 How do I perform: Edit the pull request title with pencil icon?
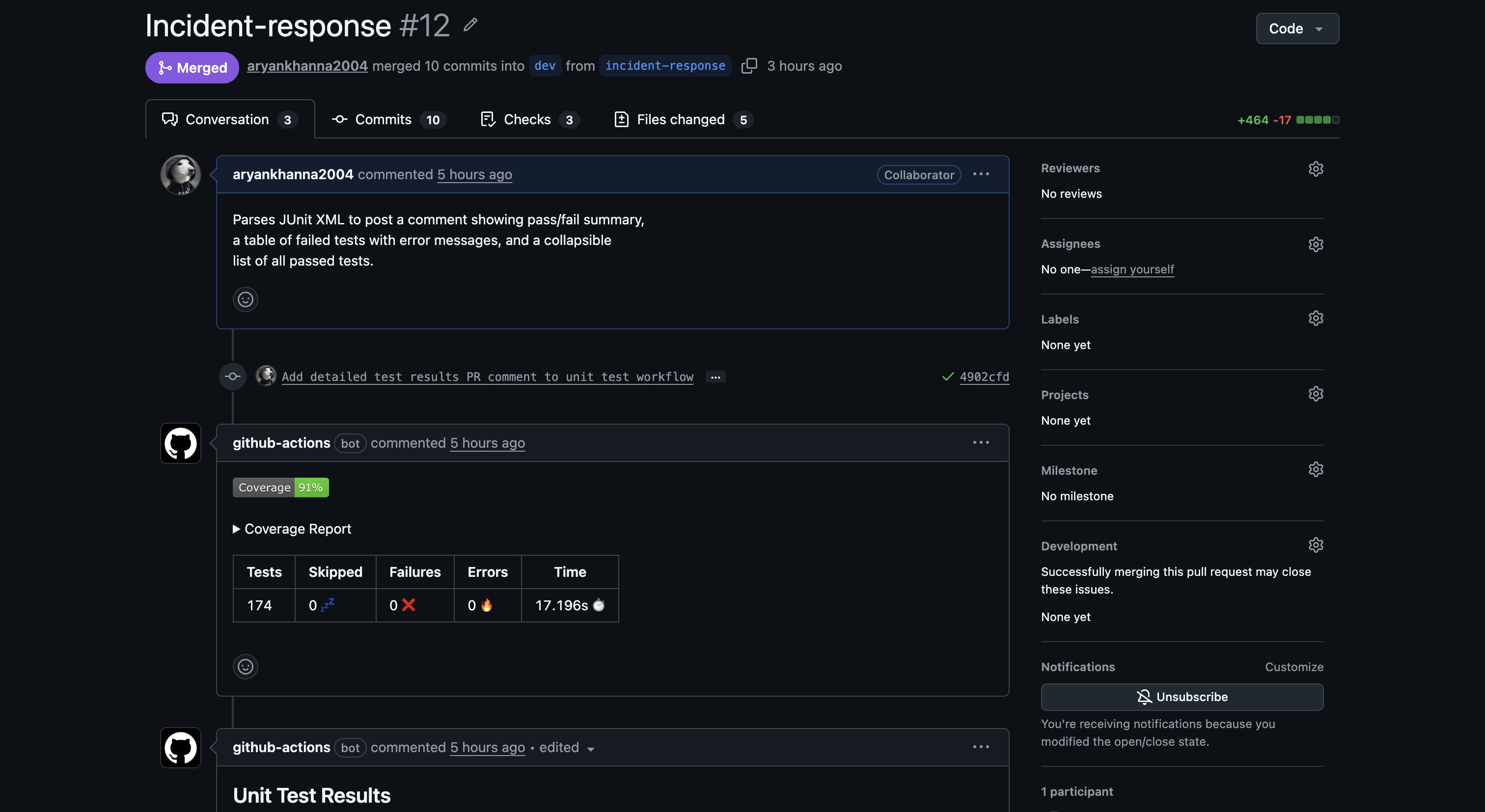click(x=470, y=25)
